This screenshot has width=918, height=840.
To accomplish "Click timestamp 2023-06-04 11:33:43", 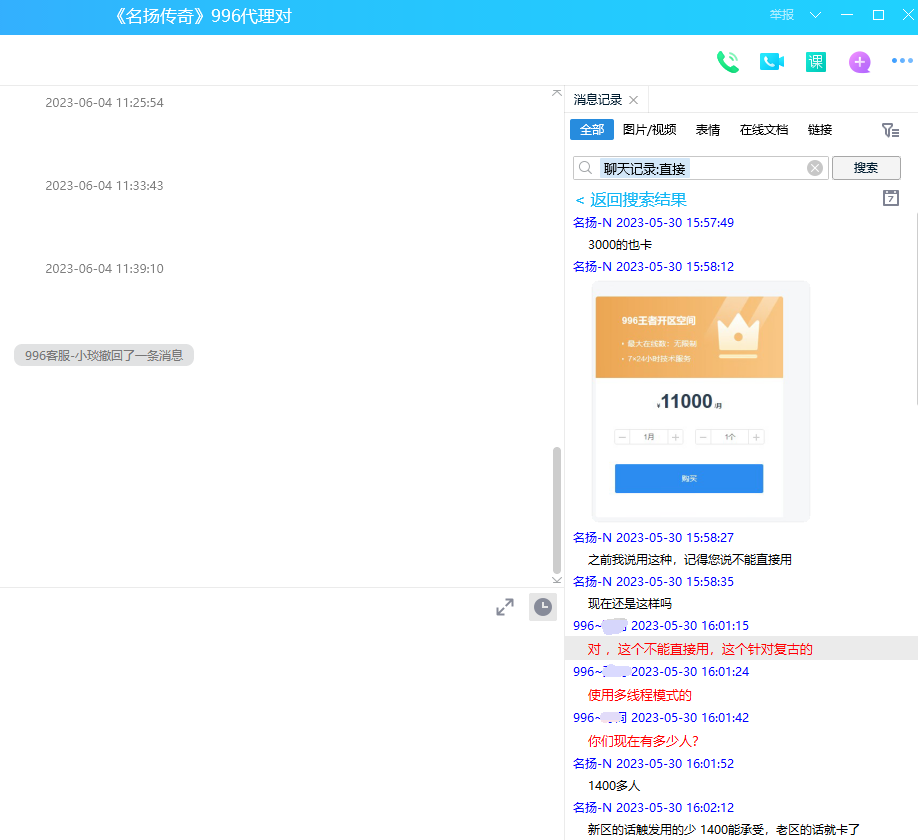I will click(x=104, y=186).
